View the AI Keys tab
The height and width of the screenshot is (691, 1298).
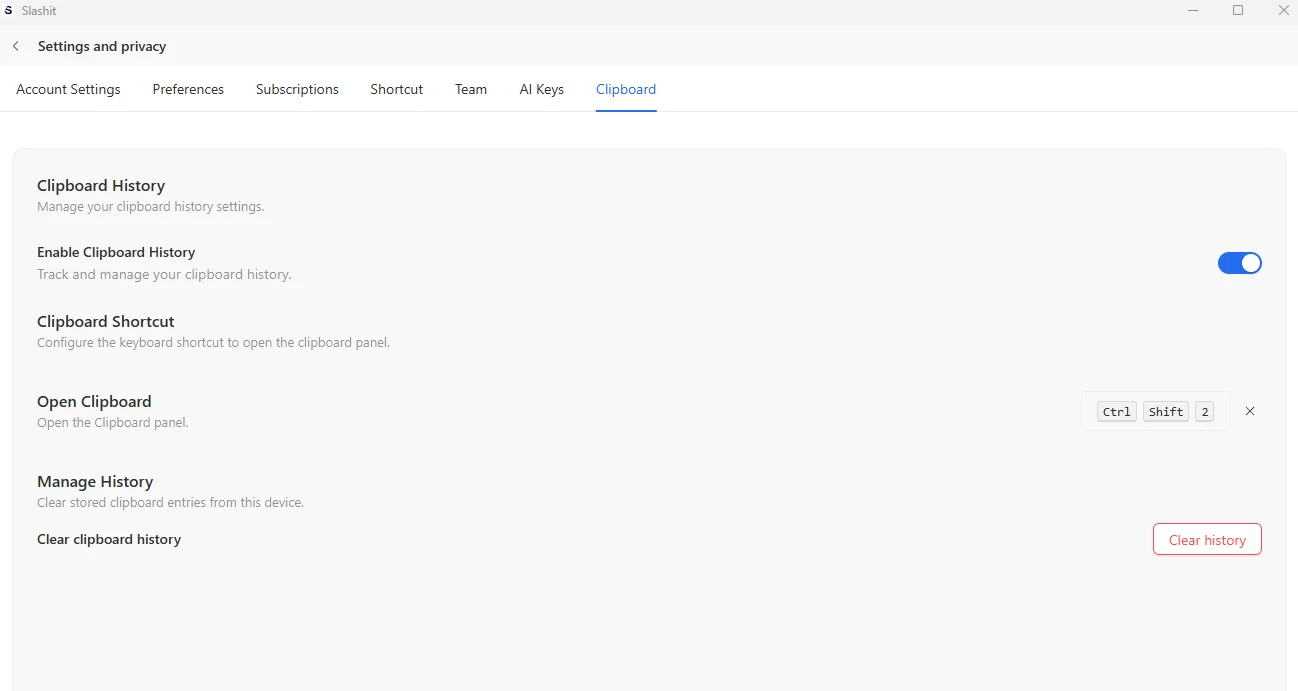542,89
